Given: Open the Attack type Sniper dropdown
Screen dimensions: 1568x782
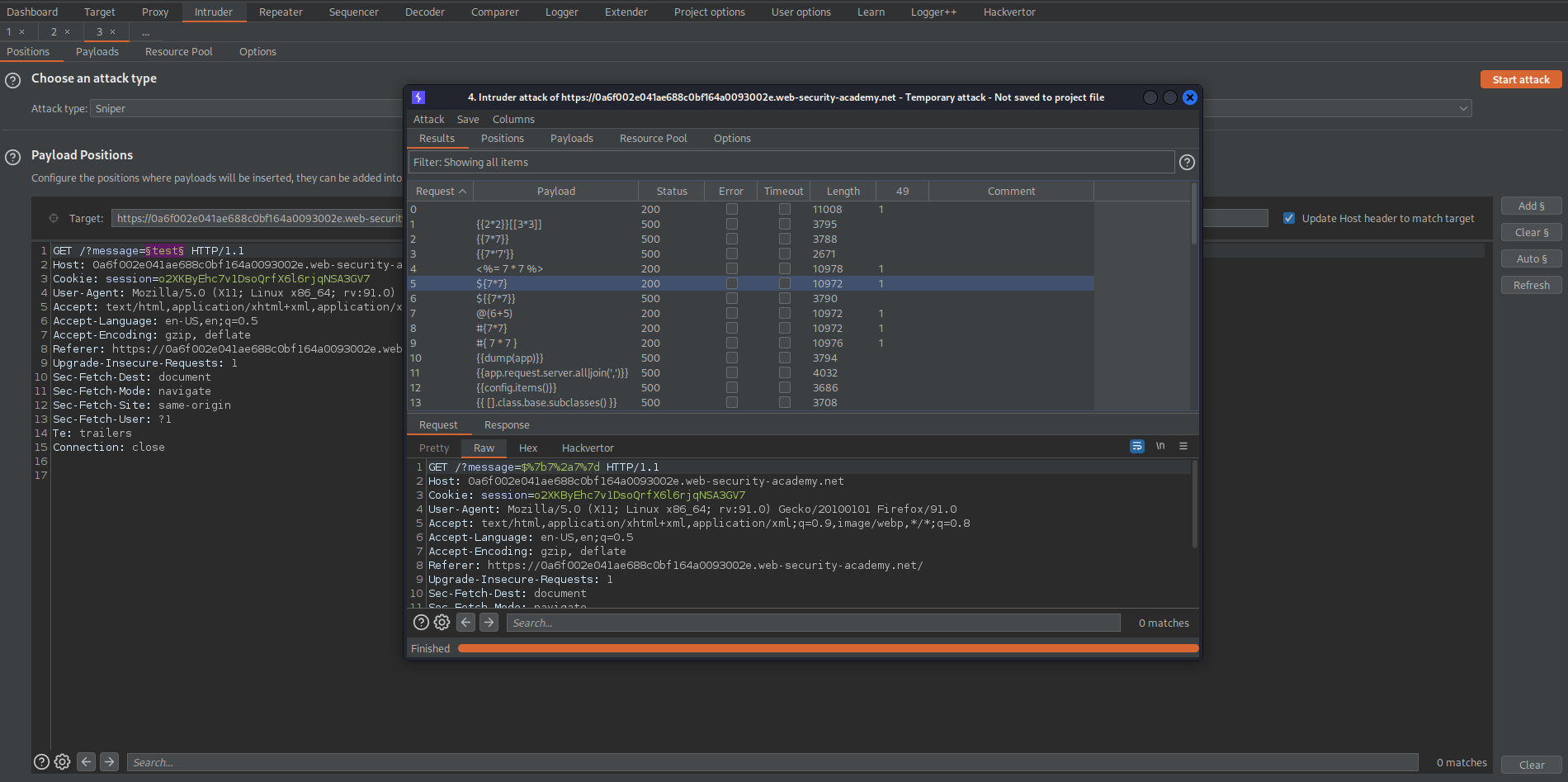Looking at the screenshot, I should 781,109.
